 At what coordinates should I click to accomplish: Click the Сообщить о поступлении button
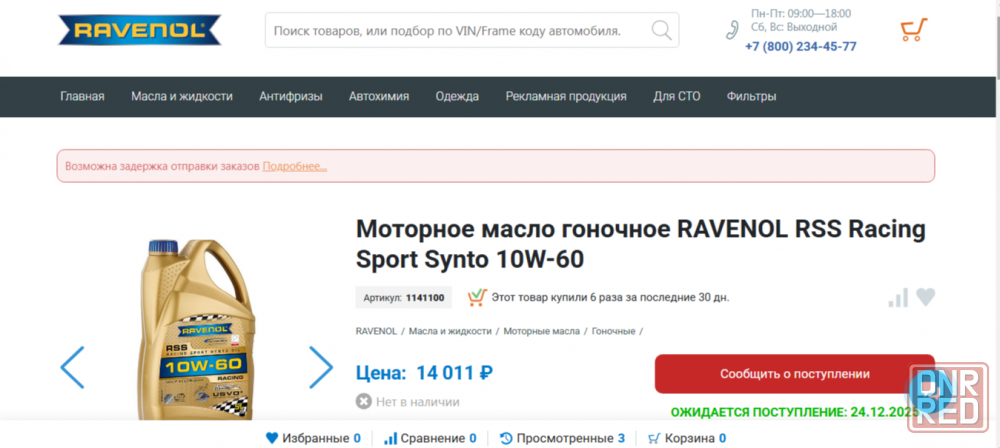coord(794,374)
